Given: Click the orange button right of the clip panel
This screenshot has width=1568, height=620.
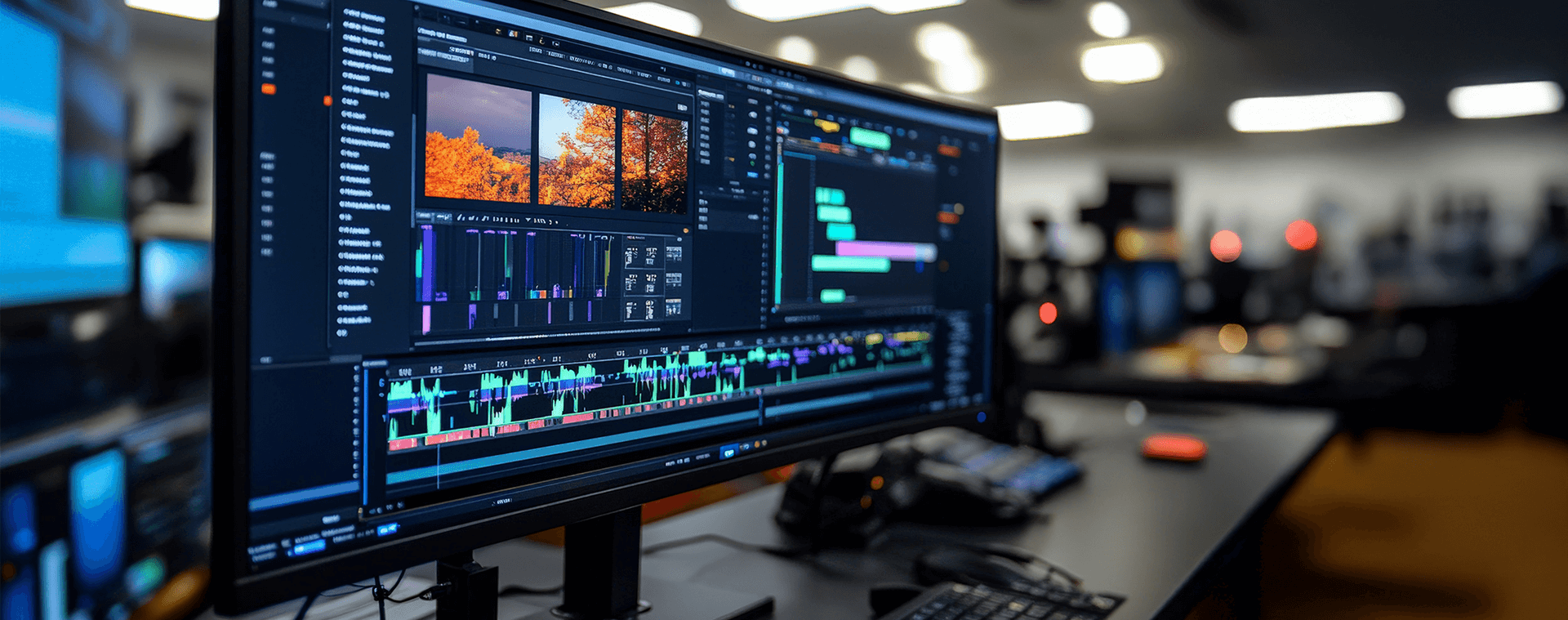Looking at the screenshot, I should click(948, 150).
